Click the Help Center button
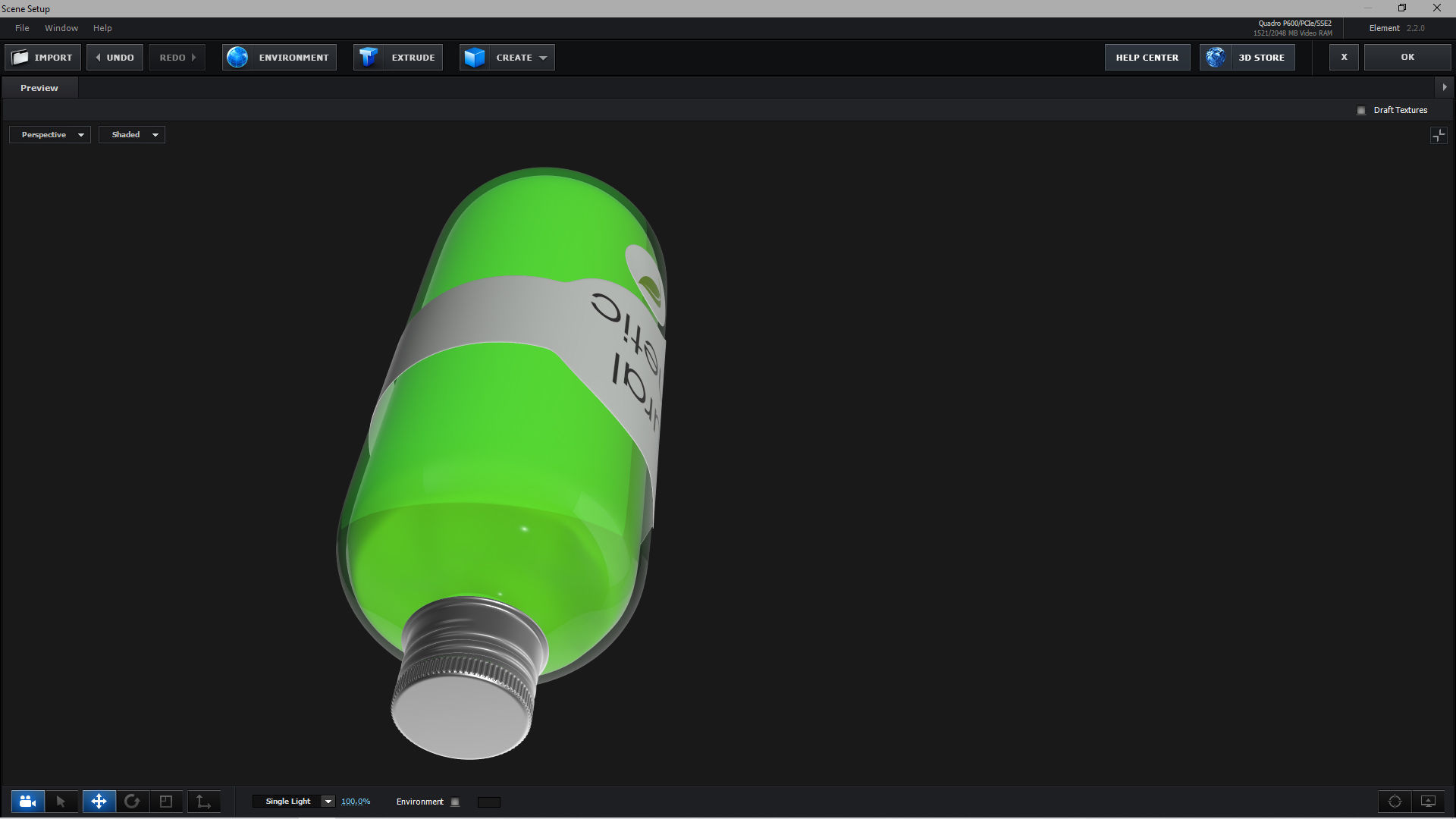This screenshot has width=1456, height=819. [x=1147, y=58]
